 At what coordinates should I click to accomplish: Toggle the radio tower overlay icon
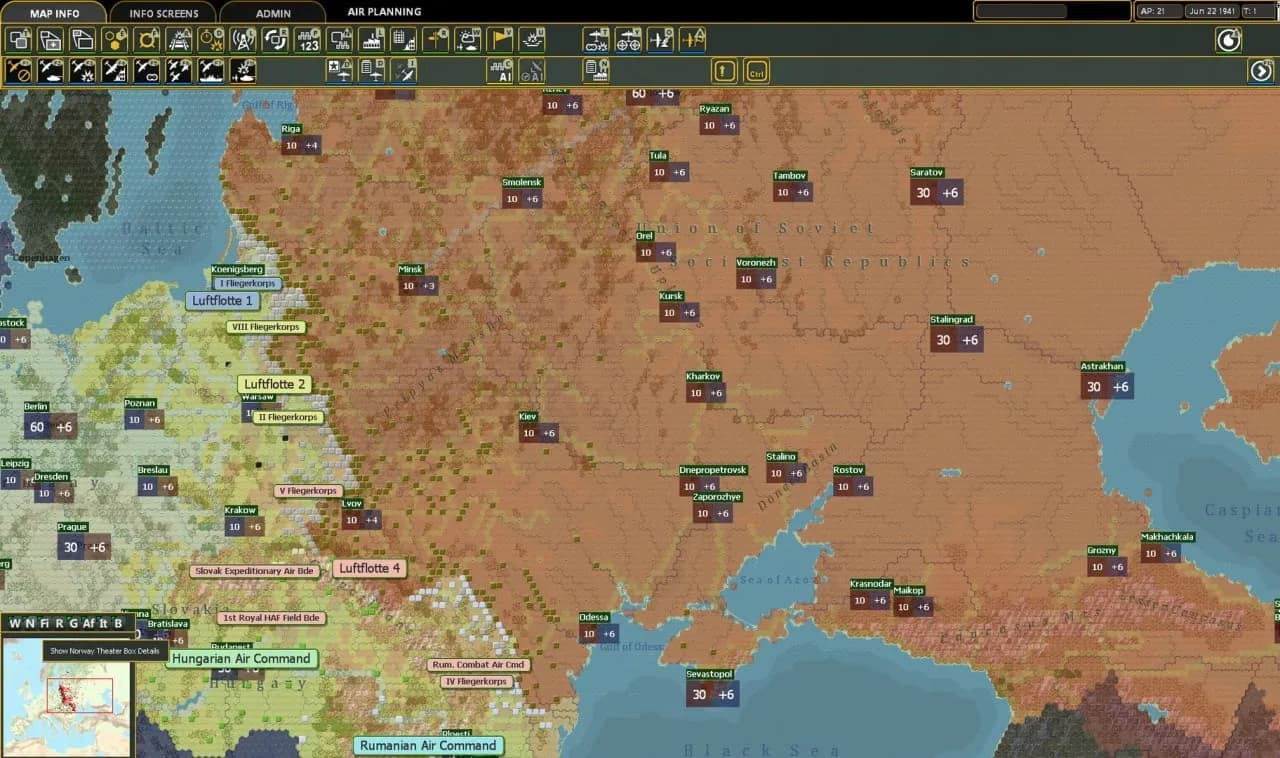point(243,40)
